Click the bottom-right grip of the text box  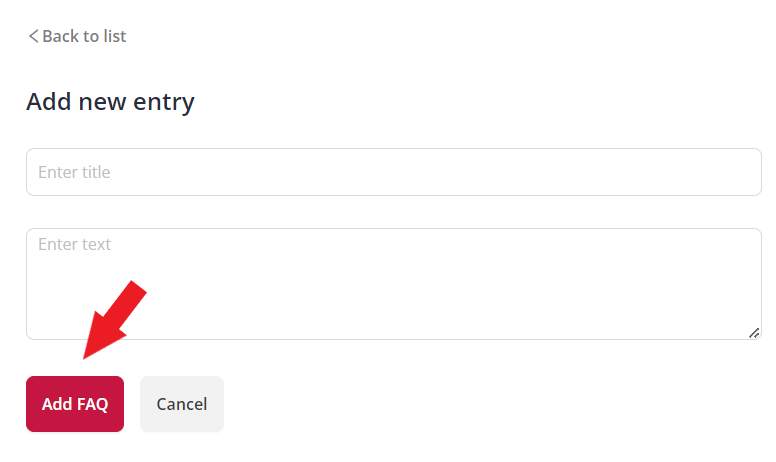tap(754, 332)
